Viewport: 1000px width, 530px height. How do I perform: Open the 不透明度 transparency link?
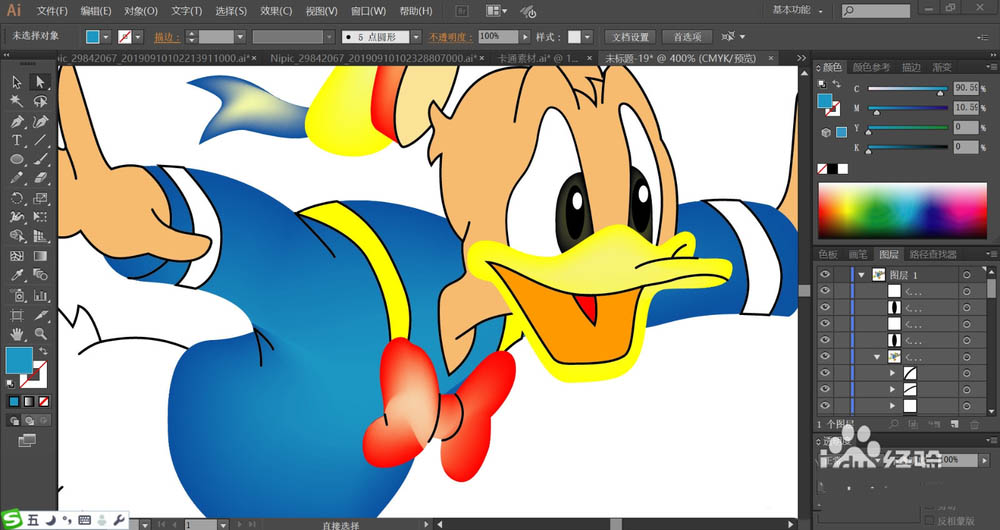click(451, 37)
